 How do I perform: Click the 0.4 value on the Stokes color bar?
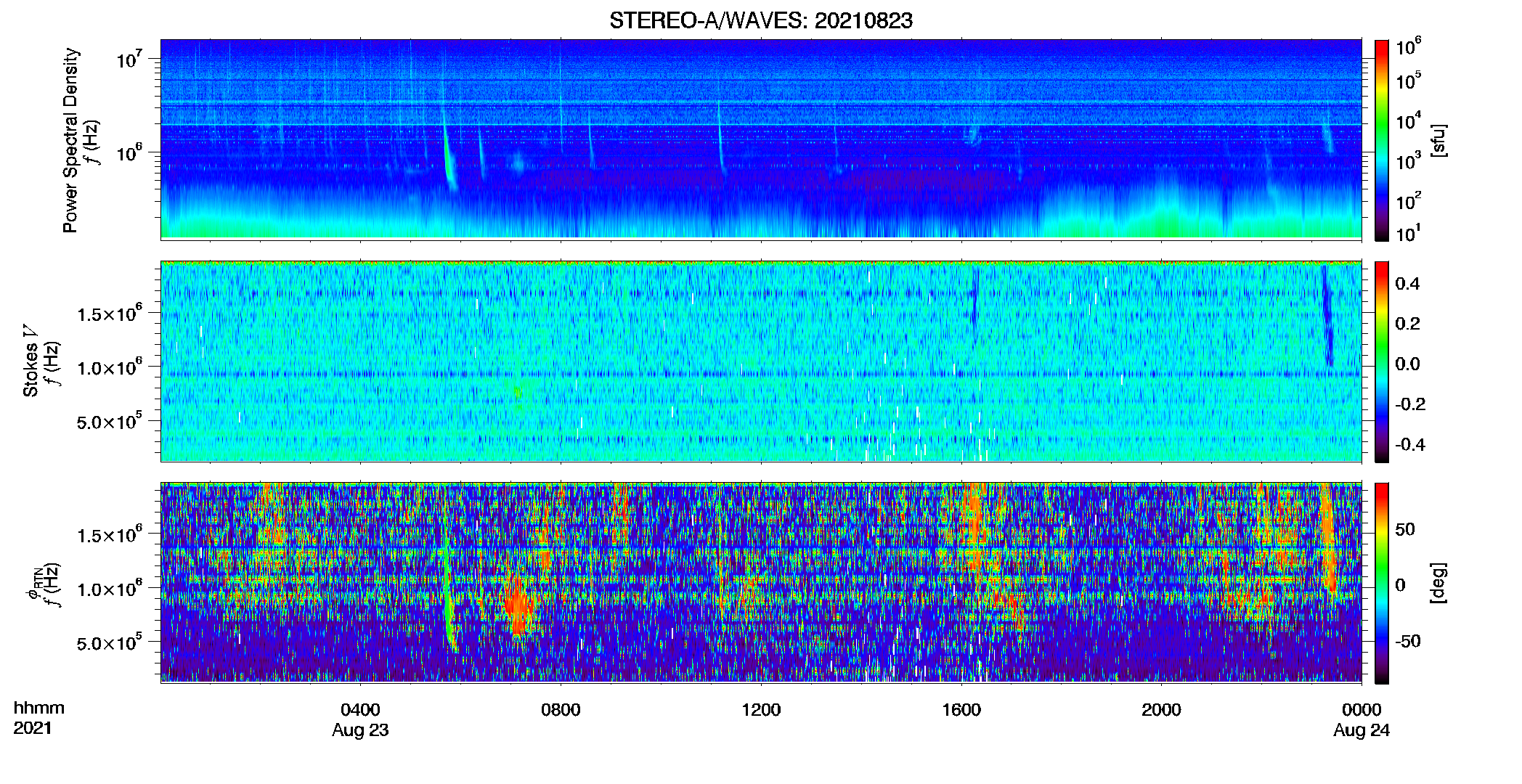click(x=1407, y=284)
